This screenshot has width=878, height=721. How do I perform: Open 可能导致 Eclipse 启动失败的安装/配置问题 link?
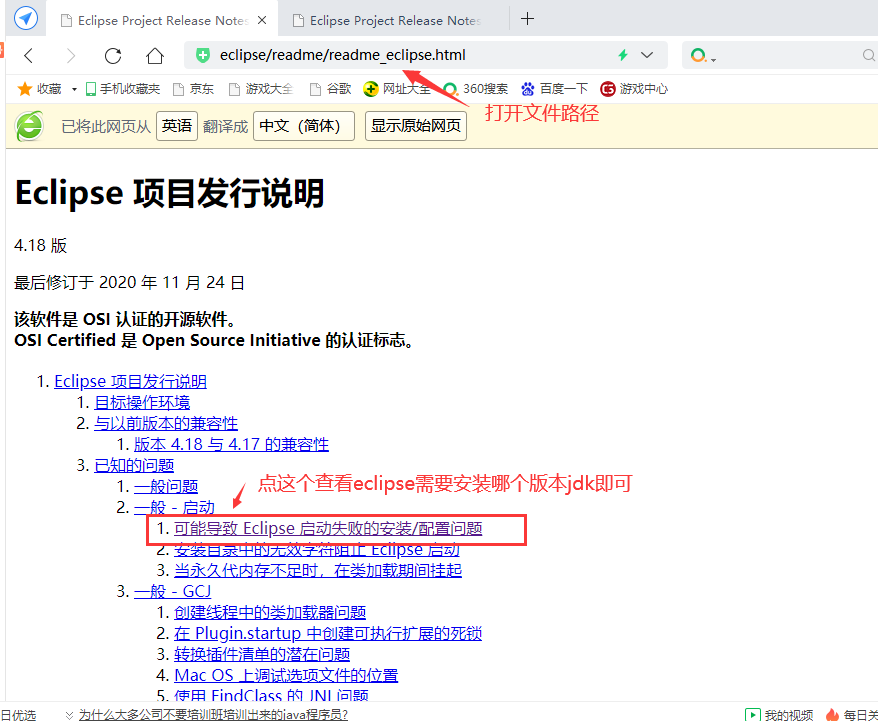pos(328,528)
